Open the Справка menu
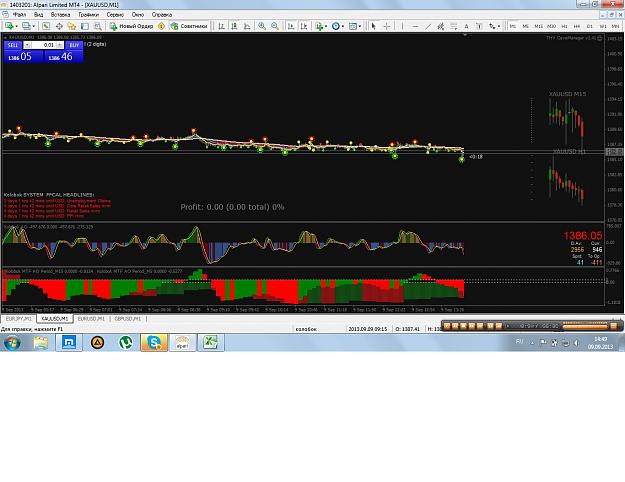The image size is (625, 482). click(162, 14)
